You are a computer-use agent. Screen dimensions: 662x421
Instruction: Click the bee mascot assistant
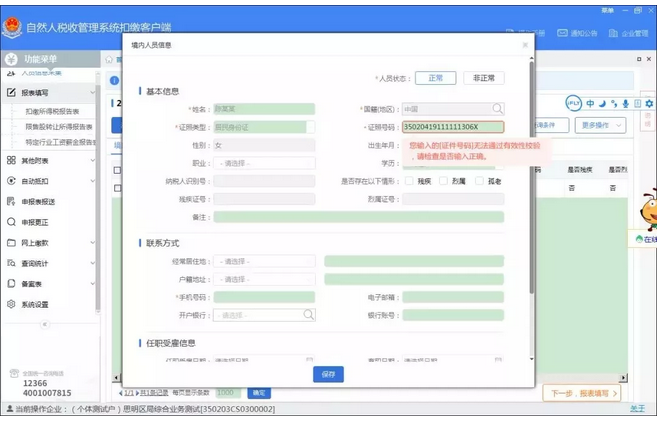pos(649,209)
